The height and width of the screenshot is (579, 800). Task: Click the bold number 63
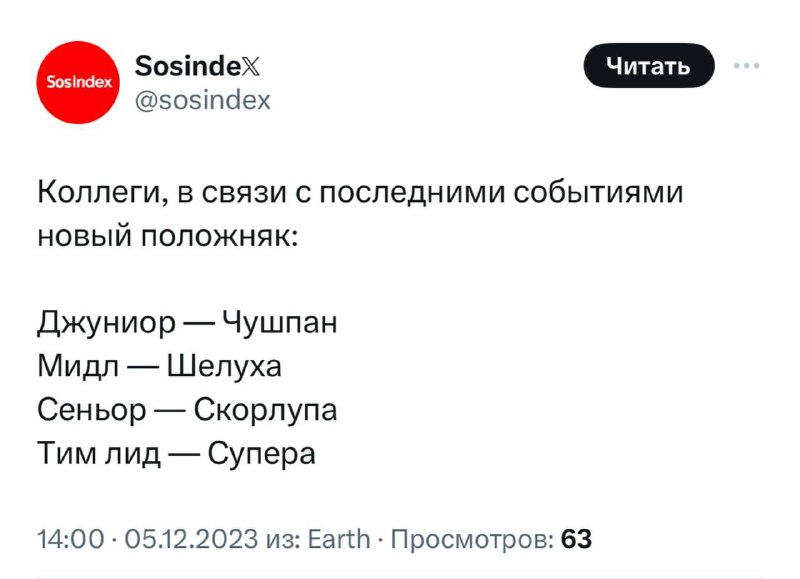577,539
